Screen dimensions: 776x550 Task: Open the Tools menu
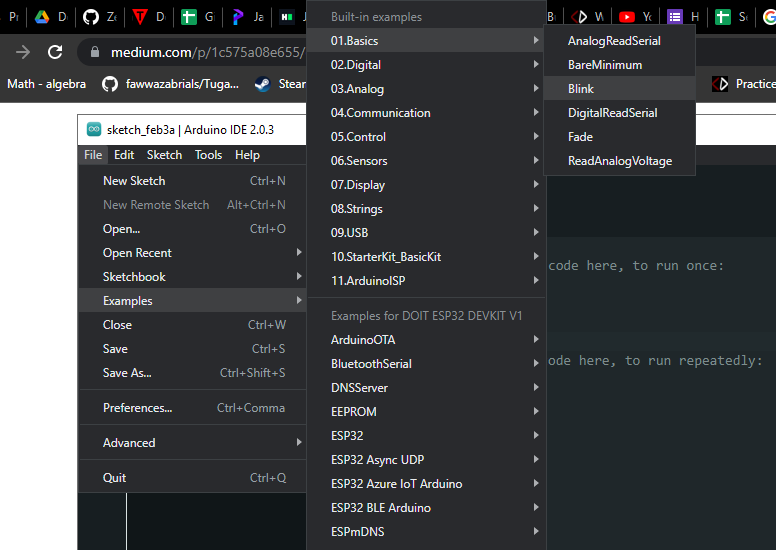click(x=208, y=155)
